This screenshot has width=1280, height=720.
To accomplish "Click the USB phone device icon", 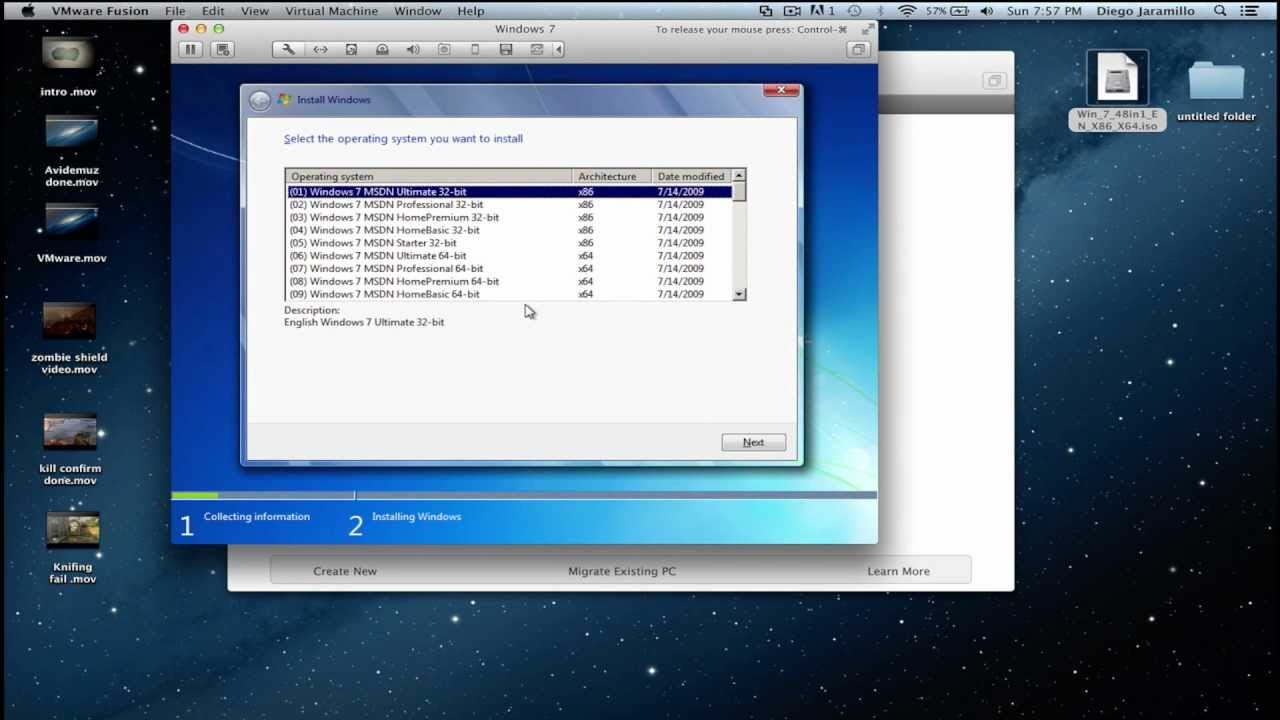I will tap(475, 49).
